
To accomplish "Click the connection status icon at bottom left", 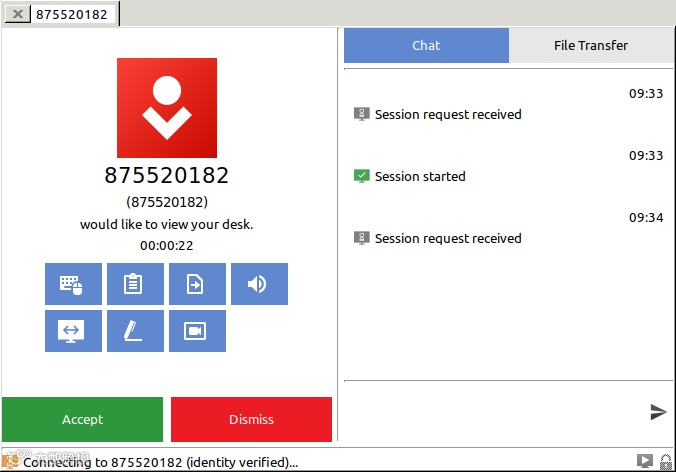I will click(x=11, y=461).
